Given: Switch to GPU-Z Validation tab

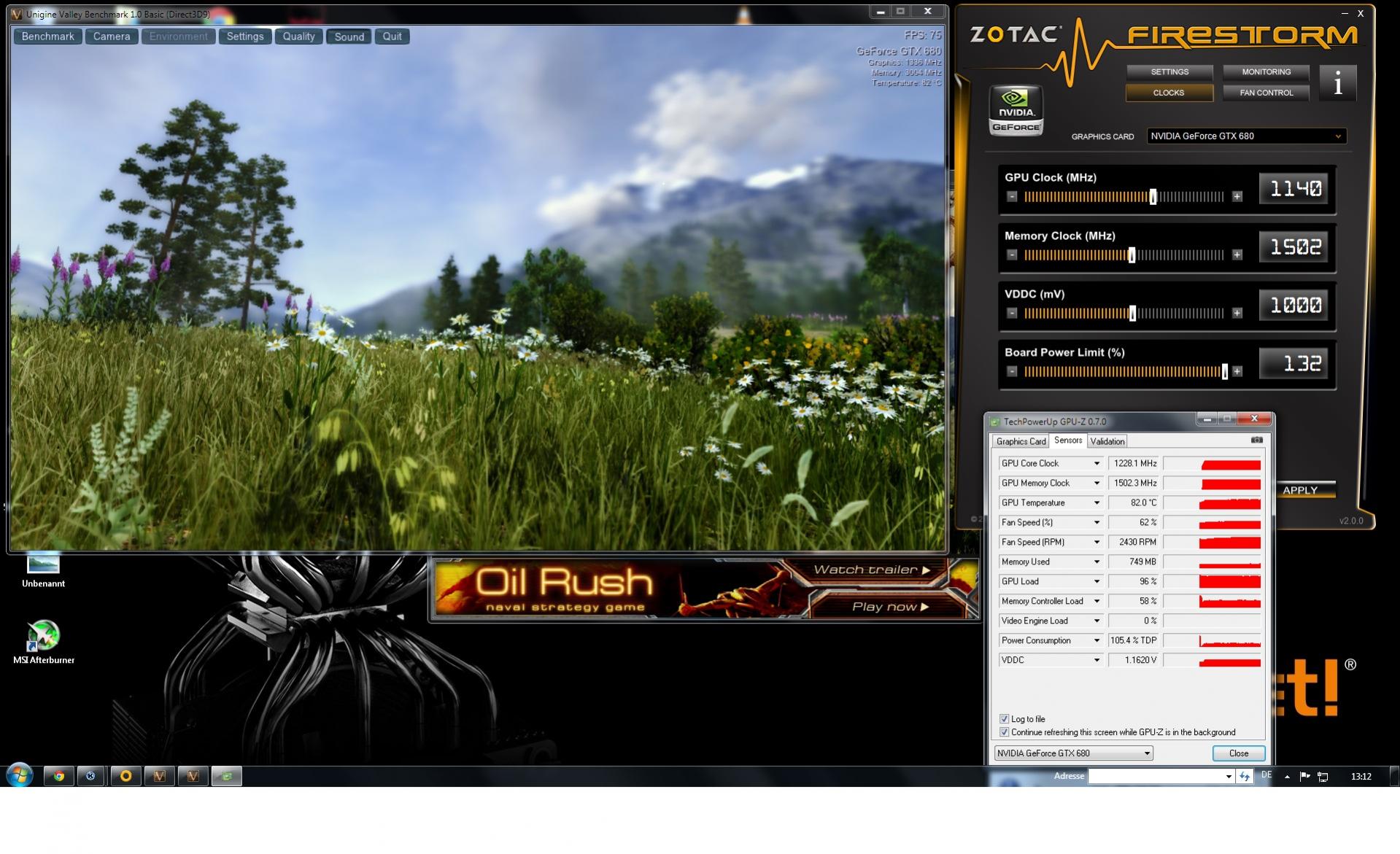Looking at the screenshot, I should point(1107,441).
